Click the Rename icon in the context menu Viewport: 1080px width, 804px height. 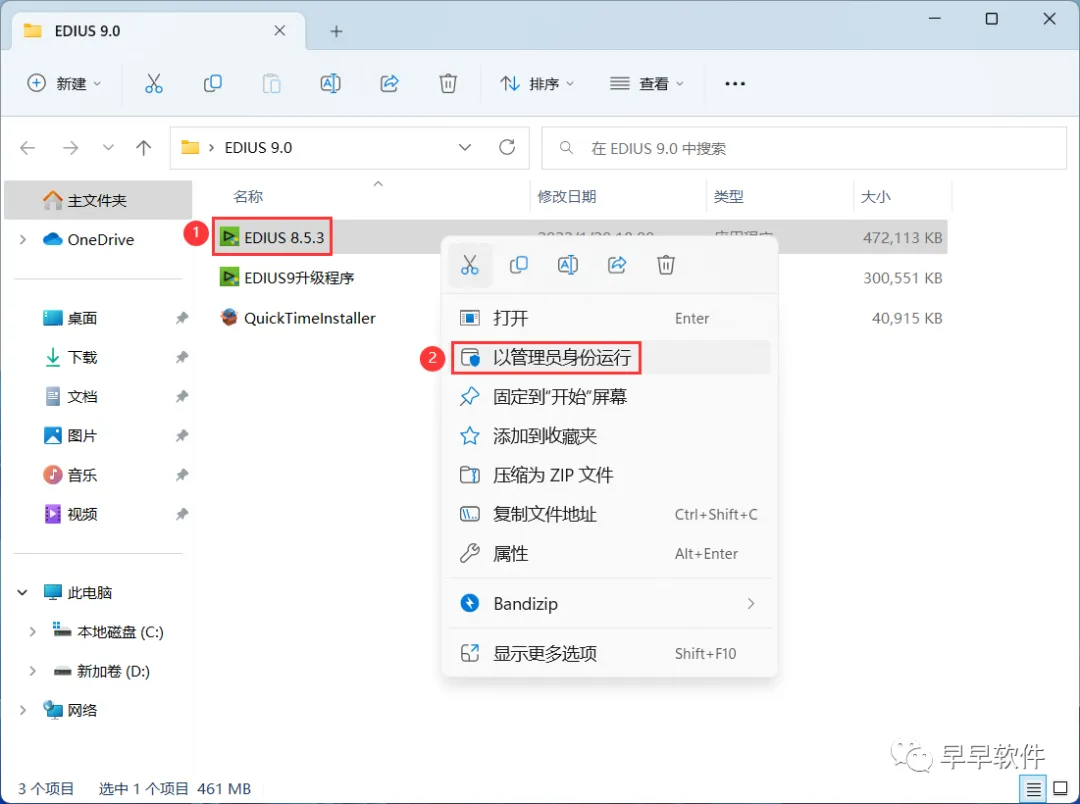[x=568, y=265]
